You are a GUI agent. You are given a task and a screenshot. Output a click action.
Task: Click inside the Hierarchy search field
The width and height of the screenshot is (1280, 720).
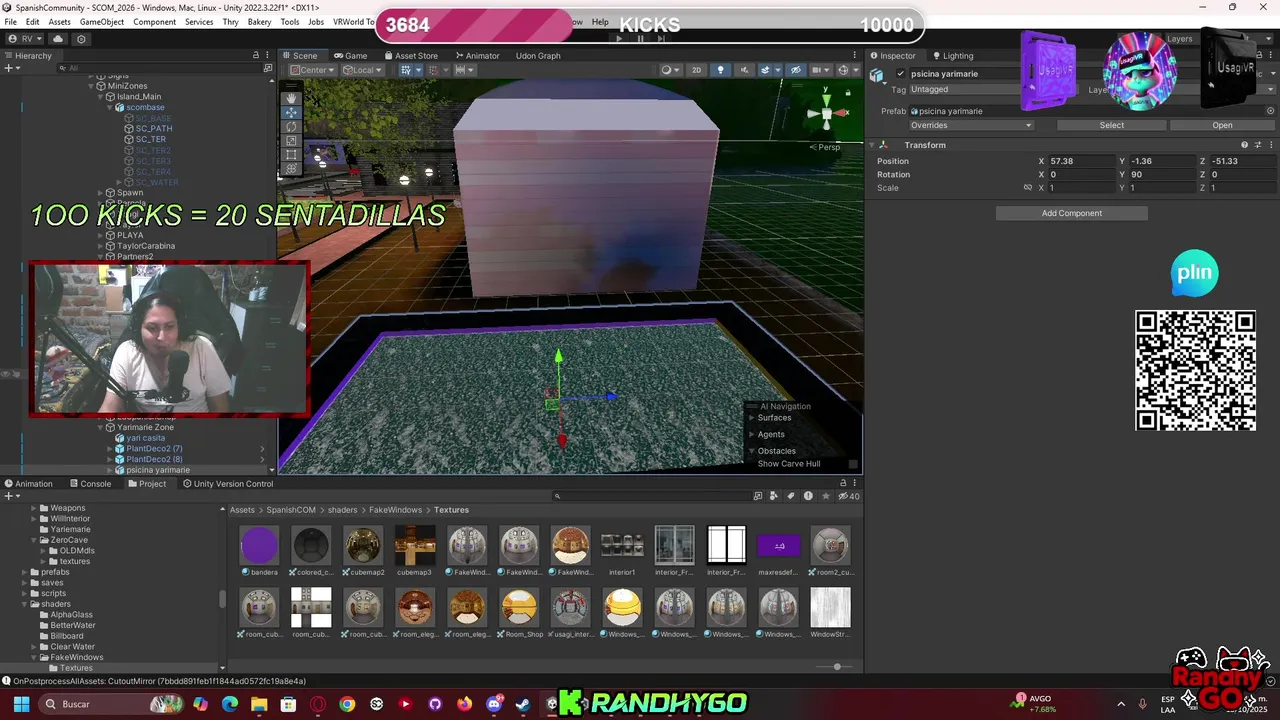click(x=160, y=68)
